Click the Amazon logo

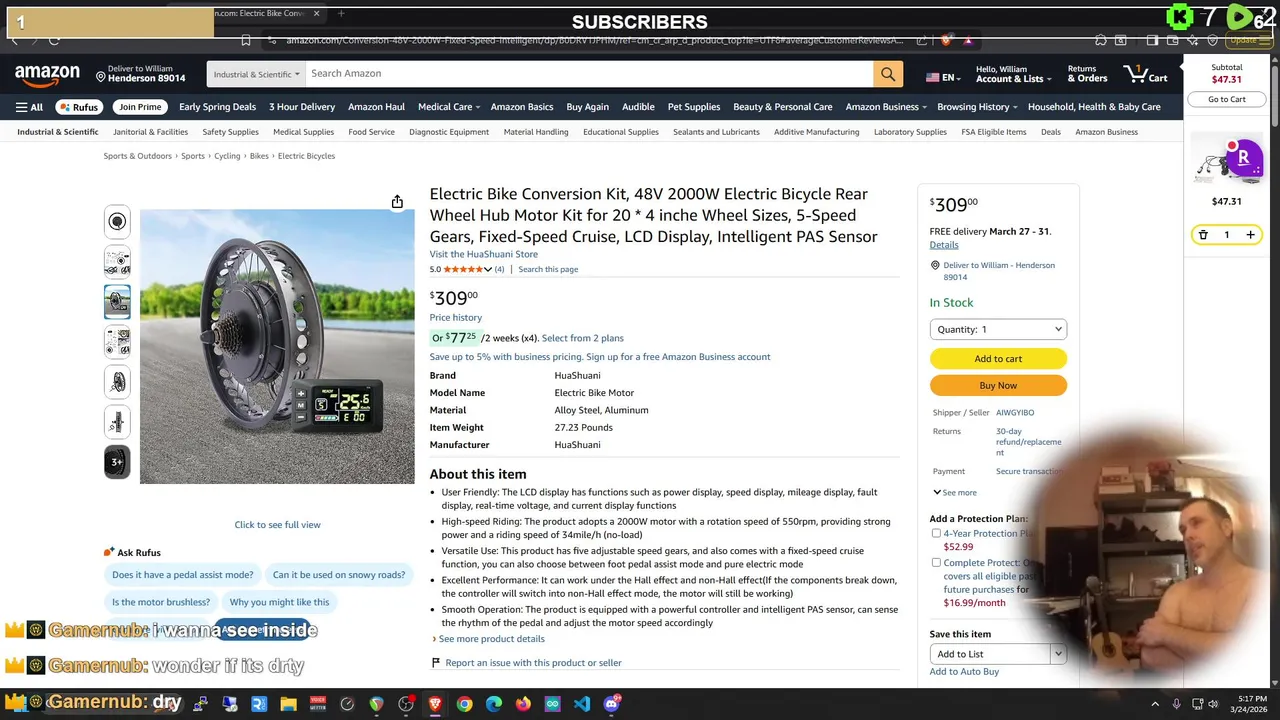[47, 75]
